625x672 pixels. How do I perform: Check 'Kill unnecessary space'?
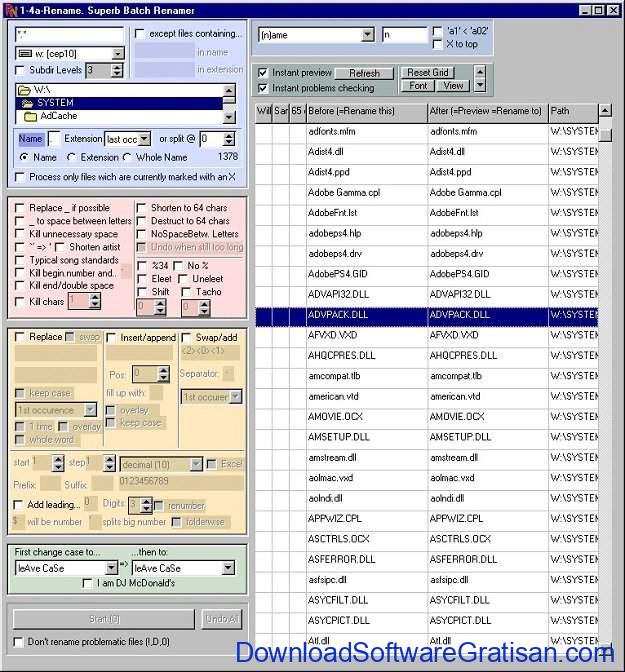click(19, 234)
